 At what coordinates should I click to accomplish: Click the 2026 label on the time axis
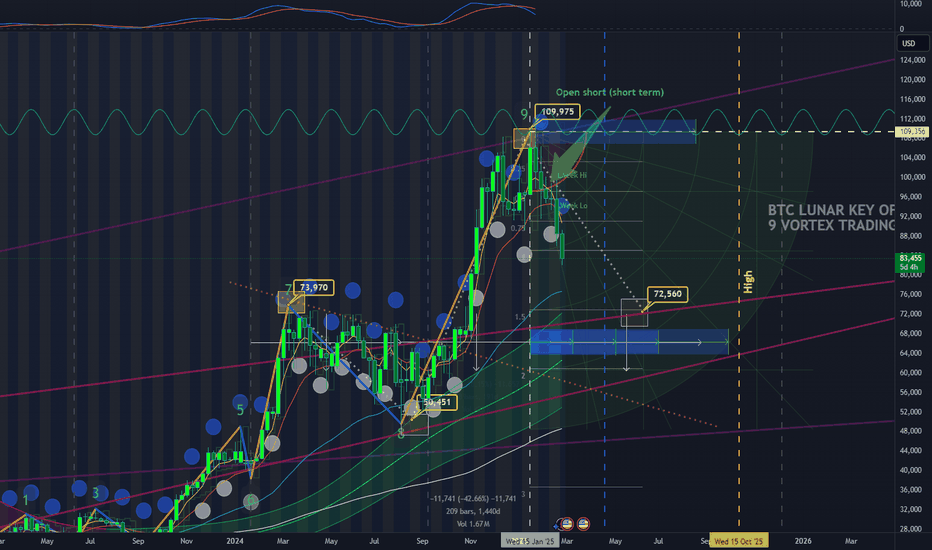(x=803, y=541)
